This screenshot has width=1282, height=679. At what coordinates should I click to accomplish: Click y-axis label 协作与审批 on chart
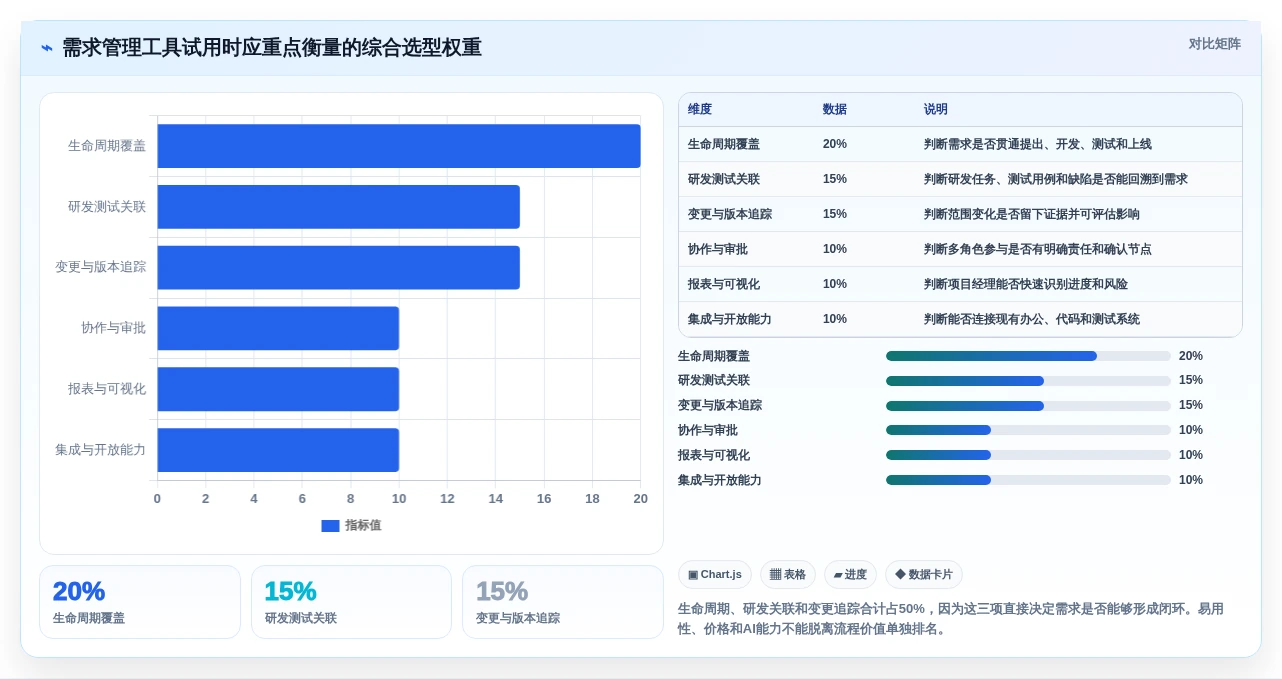(x=113, y=328)
